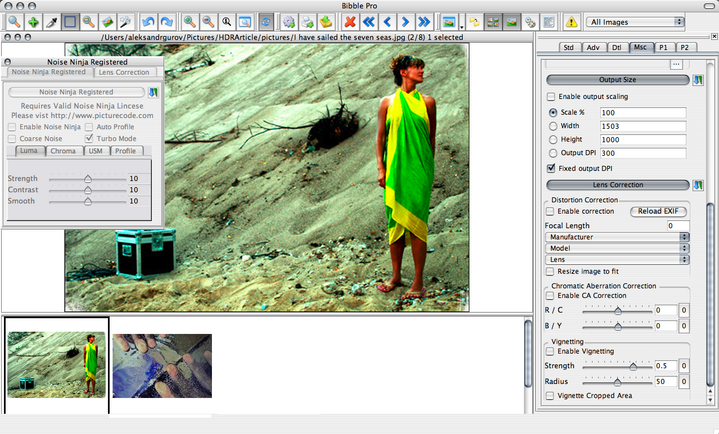Select the Width radio button
This screenshot has height=434, width=719.
click(x=552, y=126)
